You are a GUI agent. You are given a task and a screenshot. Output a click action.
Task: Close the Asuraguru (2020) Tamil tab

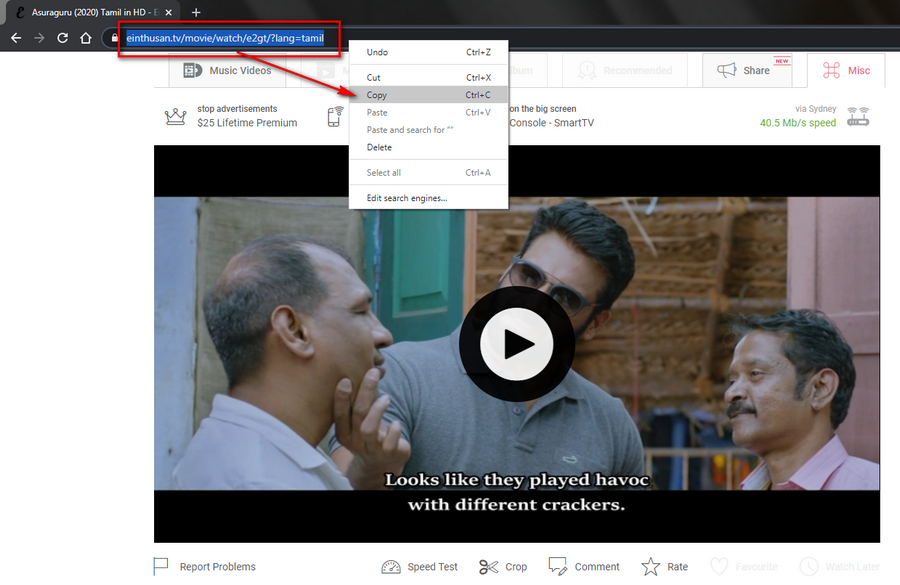tap(169, 12)
